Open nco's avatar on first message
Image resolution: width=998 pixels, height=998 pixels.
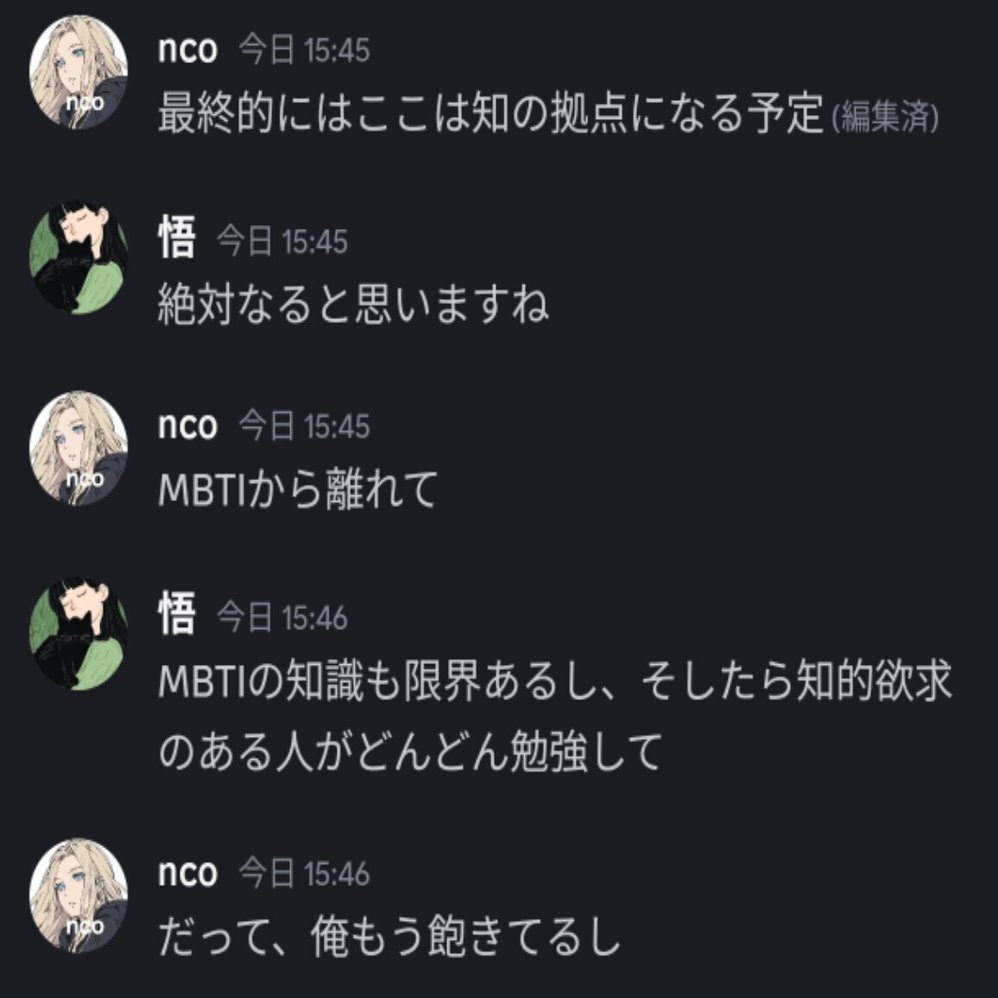(x=78, y=72)
